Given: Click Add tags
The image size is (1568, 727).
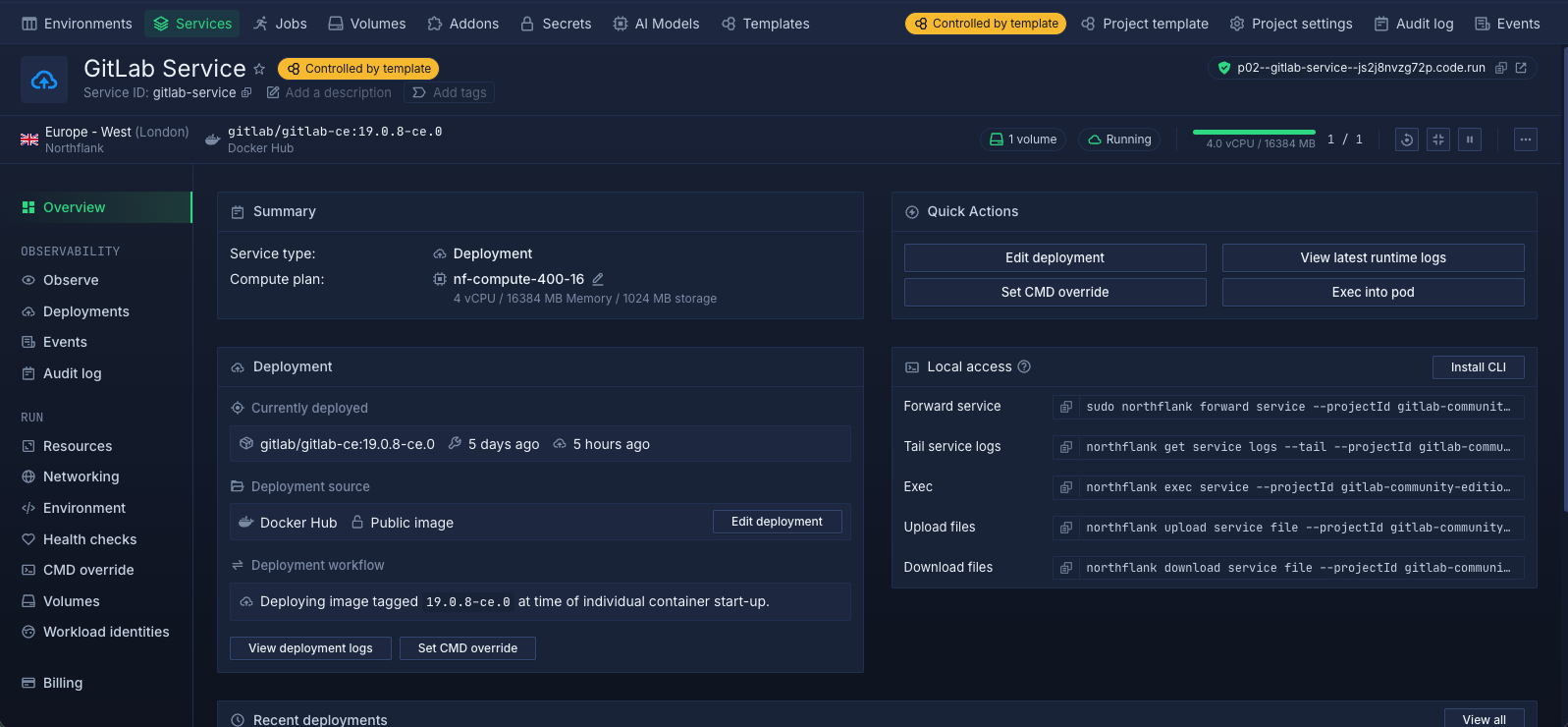Looking at the screenshot, I should click(x=450, y=92).
